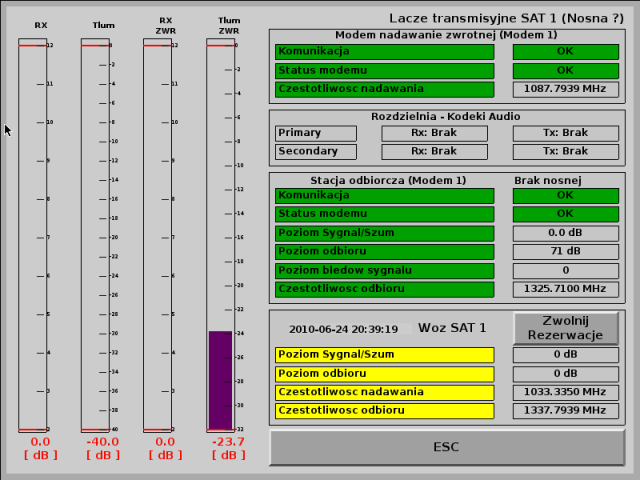Click Komunikacja OK indicator in Stacja odbiorcza
Image resolution: width=640 pixels, height=480 pixels.
point(565,196)
